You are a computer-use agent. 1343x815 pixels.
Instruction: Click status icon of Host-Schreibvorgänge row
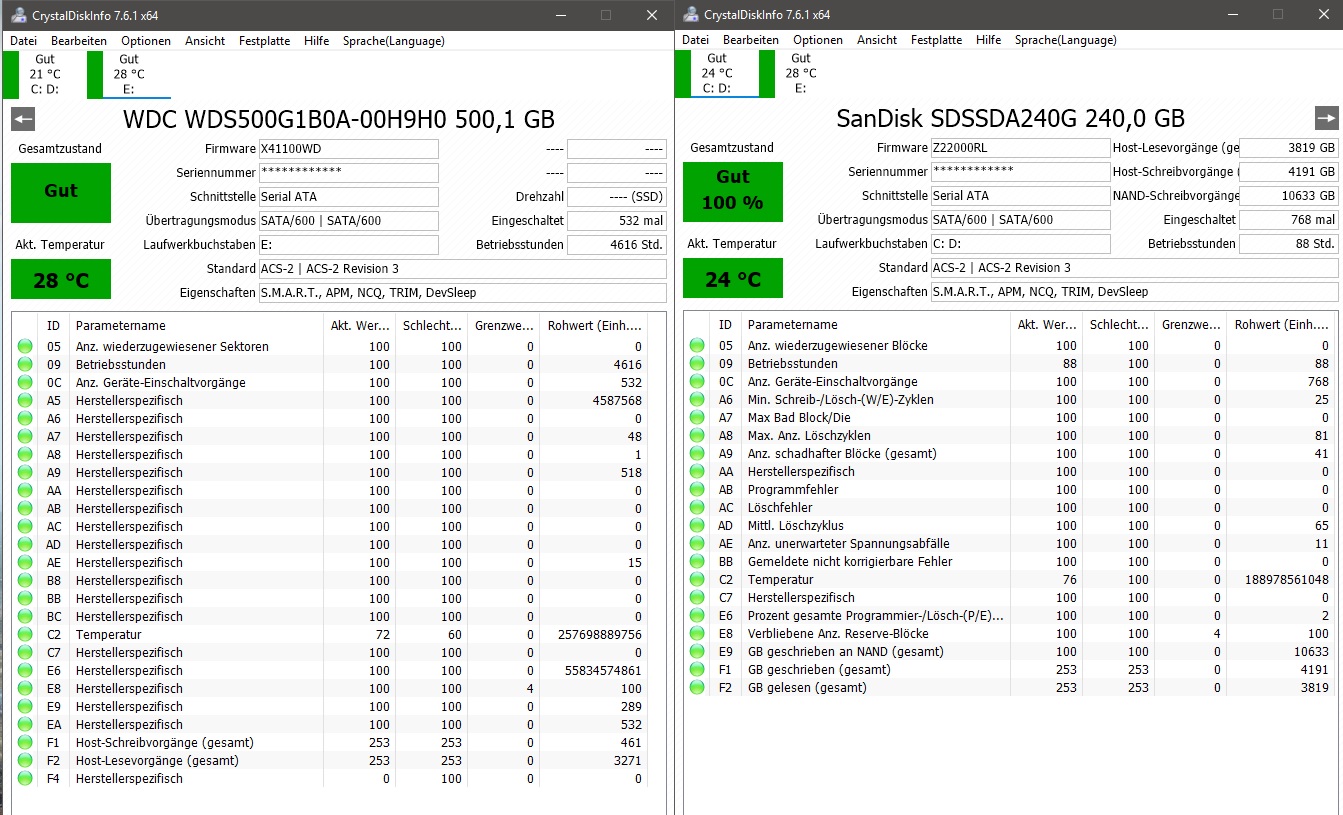point(25,743)
